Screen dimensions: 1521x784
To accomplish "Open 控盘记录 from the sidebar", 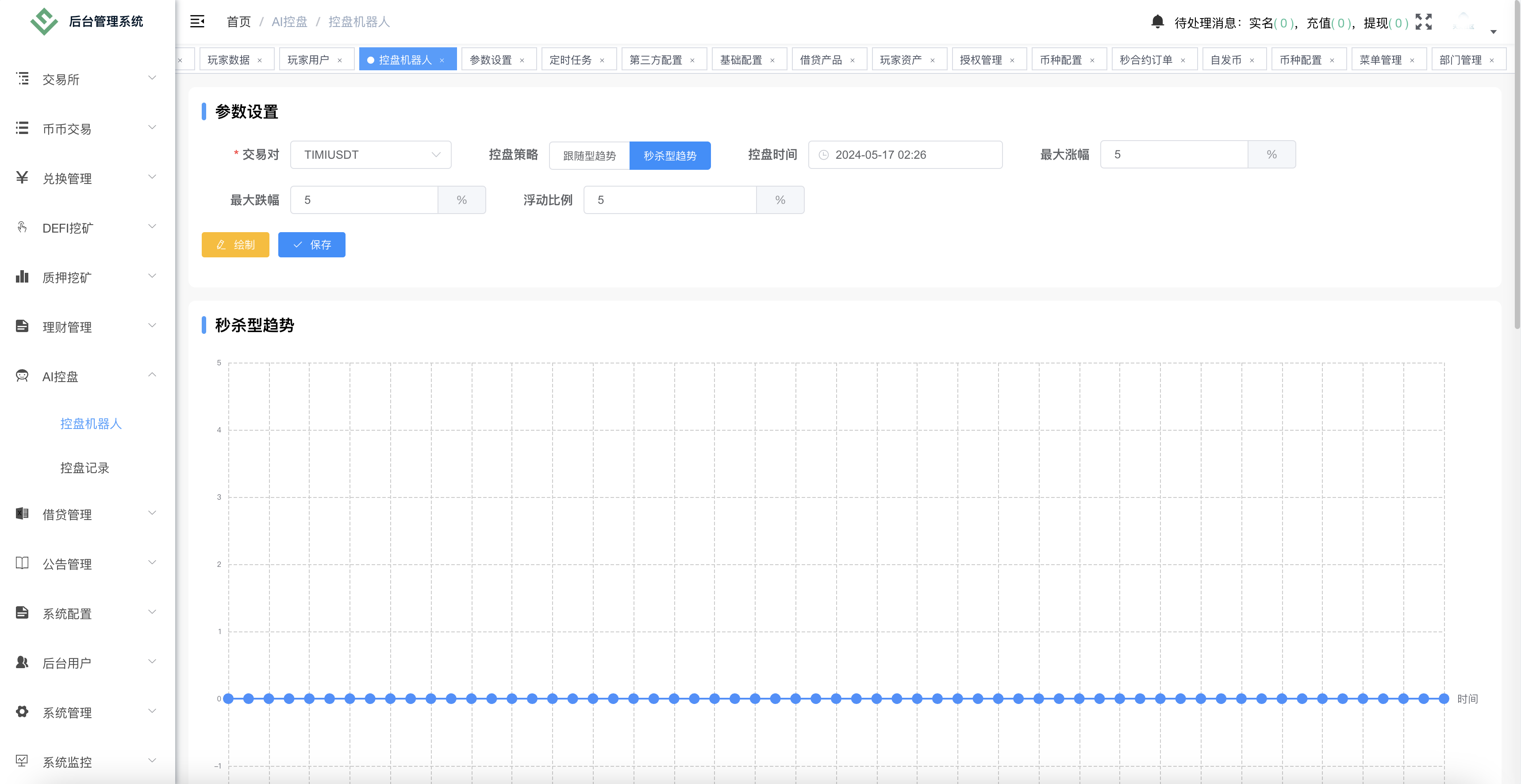I will (85, 467).
